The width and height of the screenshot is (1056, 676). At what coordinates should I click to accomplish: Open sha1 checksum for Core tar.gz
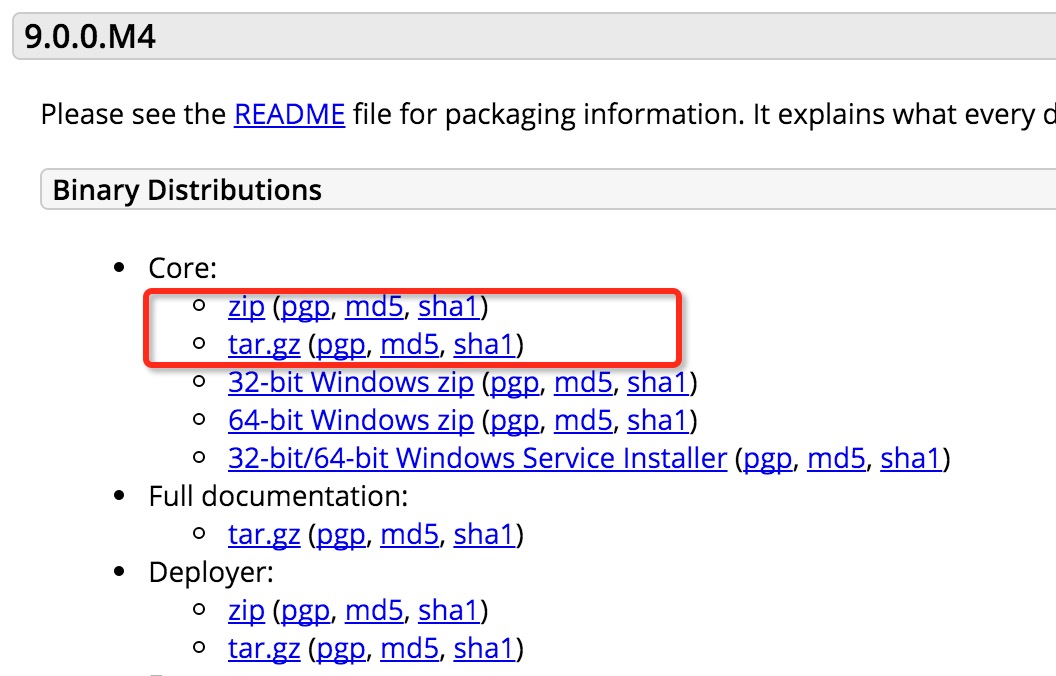pos(484,345)
